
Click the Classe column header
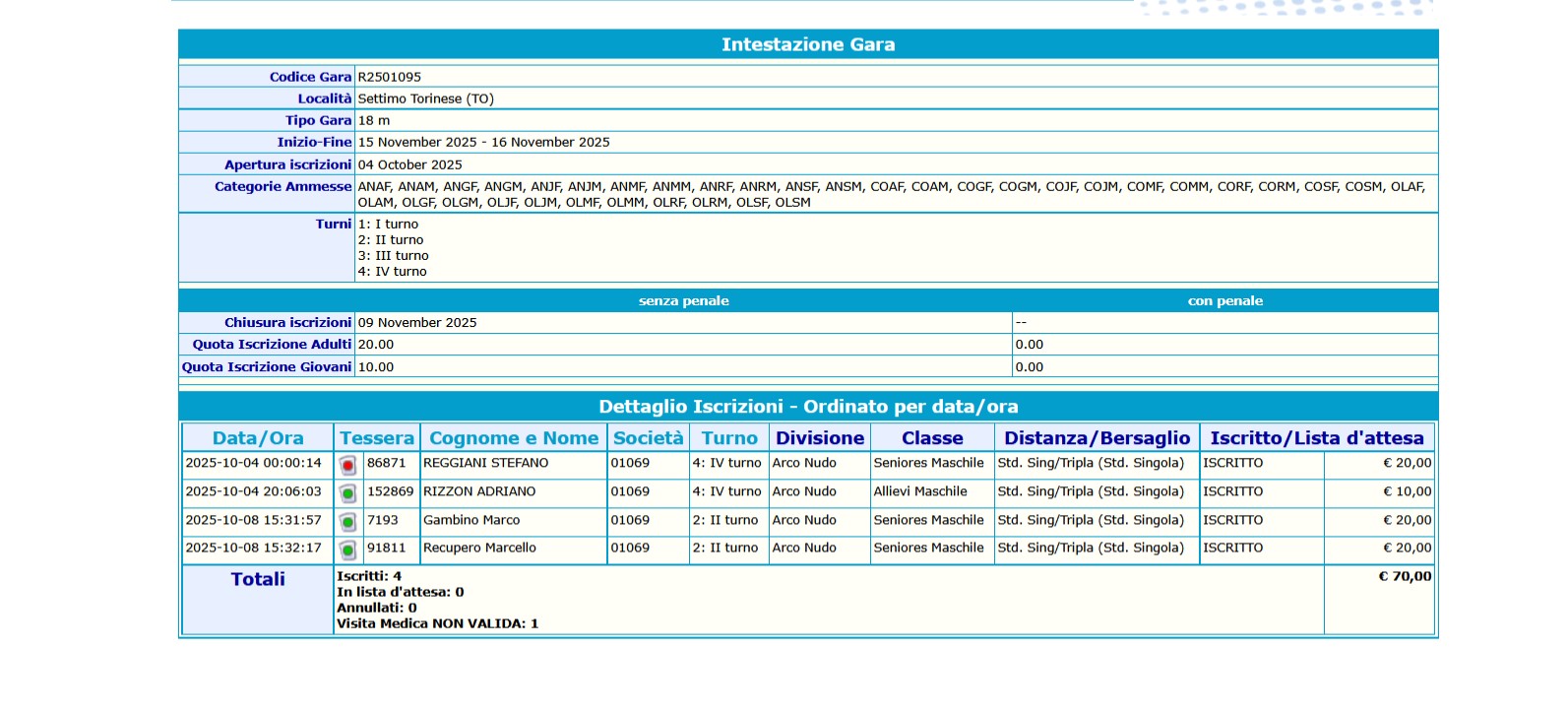coord(932,438)
